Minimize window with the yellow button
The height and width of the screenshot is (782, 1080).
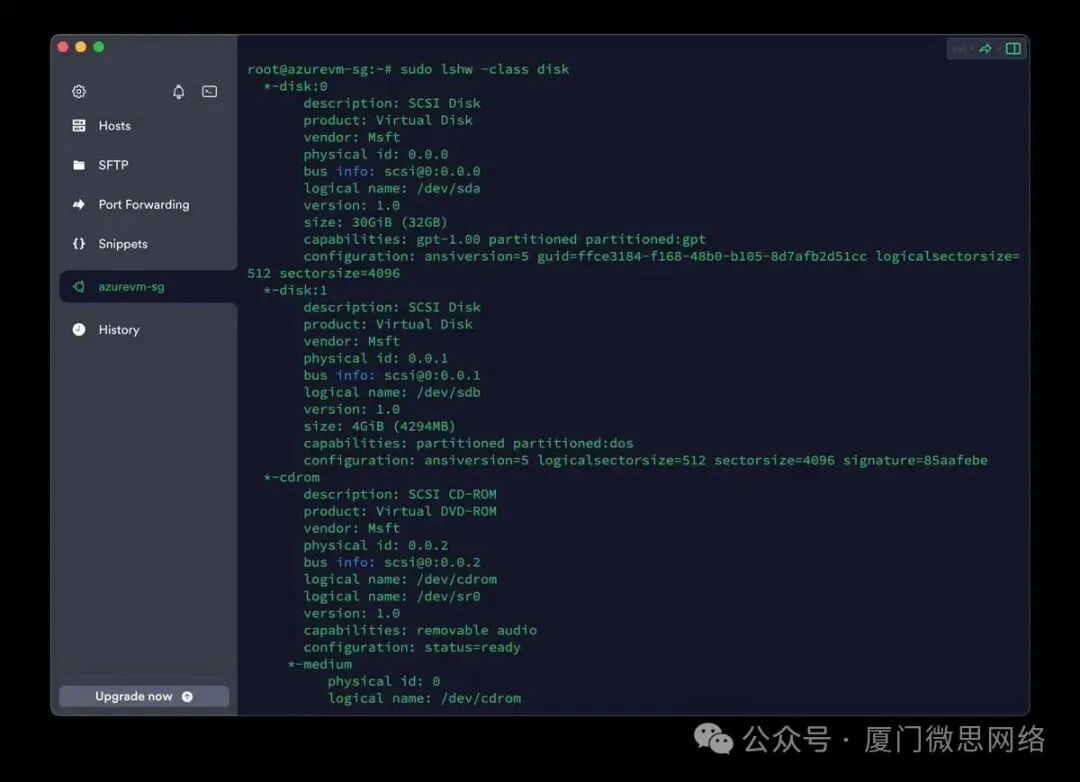point(81,47)
